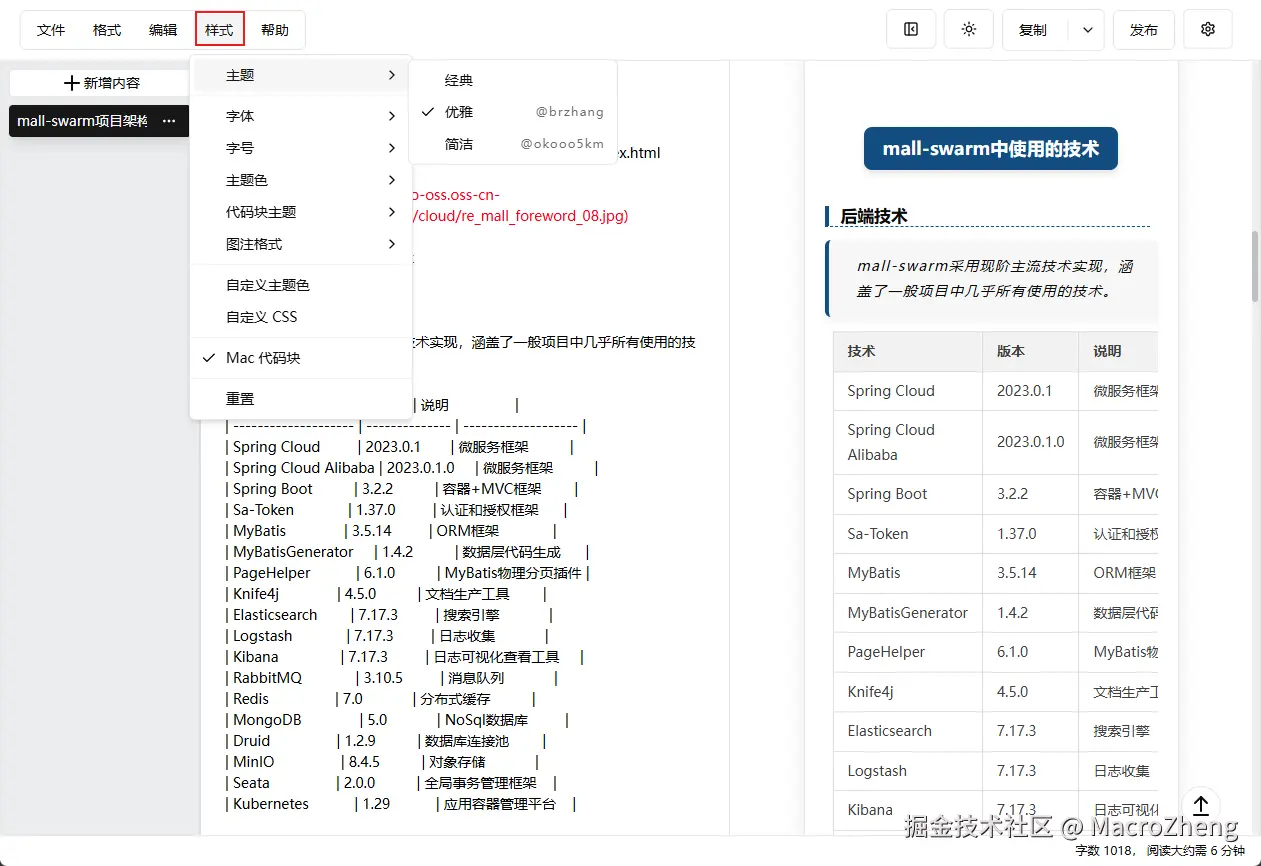Expand the 主题 submenu
The width and height of the screenshot is (1261, 866).
click(x=301, y=75)
